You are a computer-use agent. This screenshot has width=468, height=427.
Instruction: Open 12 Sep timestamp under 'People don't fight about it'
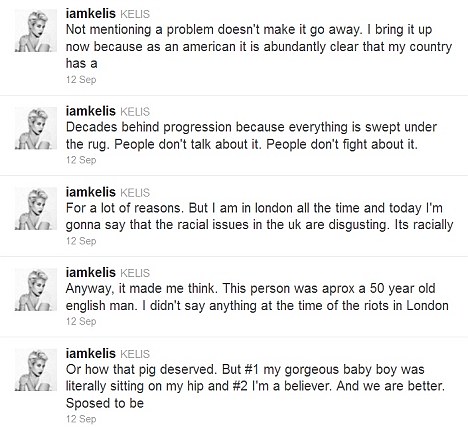(81, 160)
